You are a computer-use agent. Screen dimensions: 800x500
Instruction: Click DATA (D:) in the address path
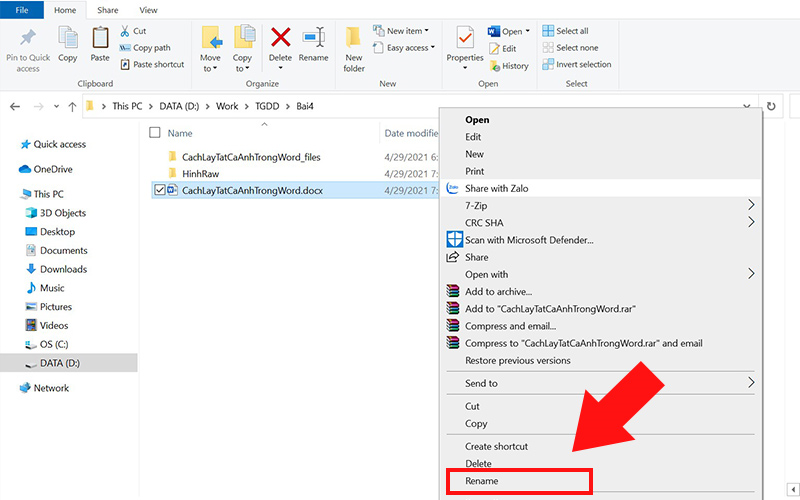(179, 106)
